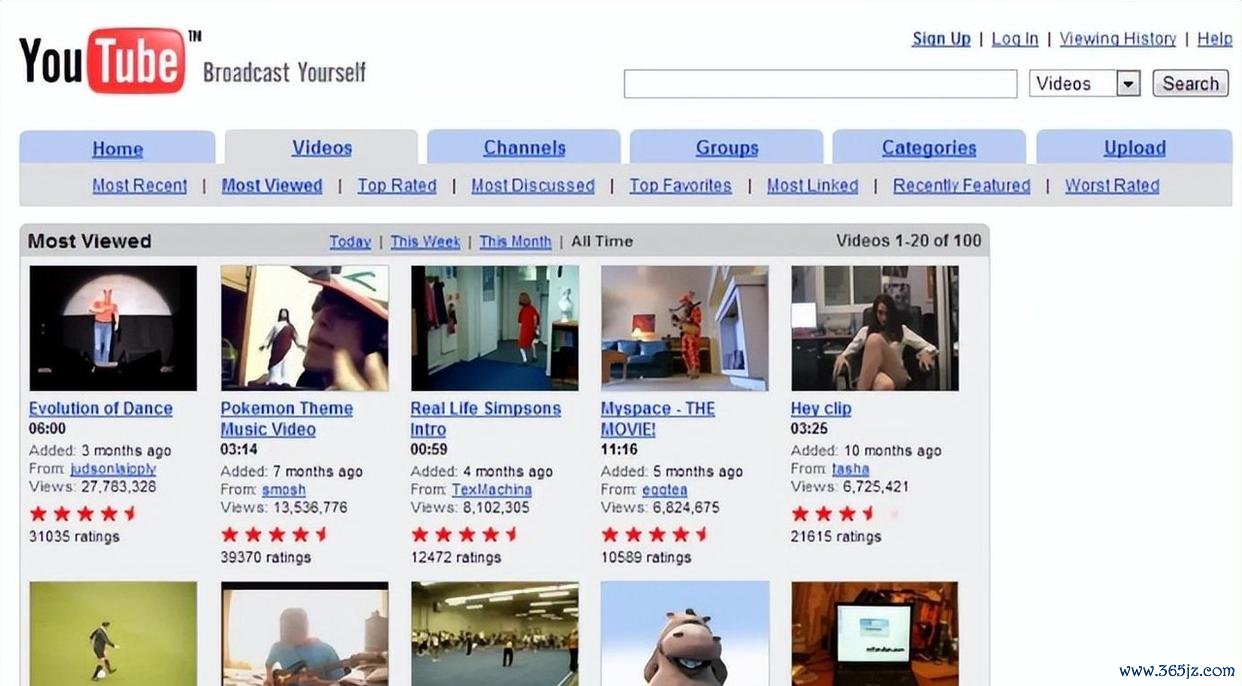
Task: Open Most Linked videos
Action: (x=812, y=185)
